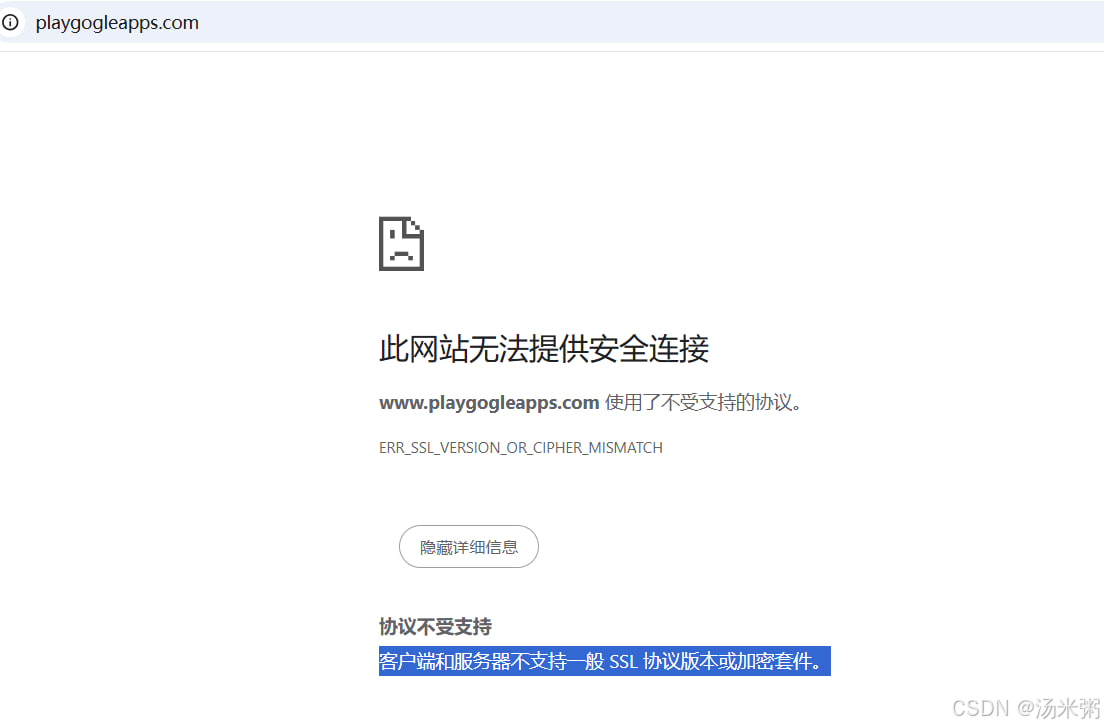Click the playgogleapps.com URL in address bar
Viewport: 1104px width, 728px height.
[117, 23]
